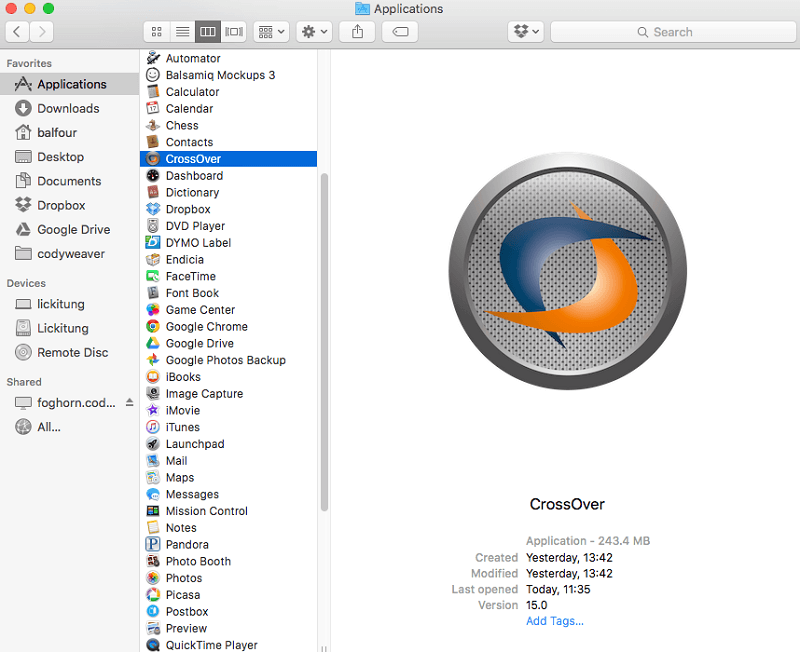Screen dimensions: 800x652
Task: Toggle column view in toolbar
Action: [x=209, y=32]
